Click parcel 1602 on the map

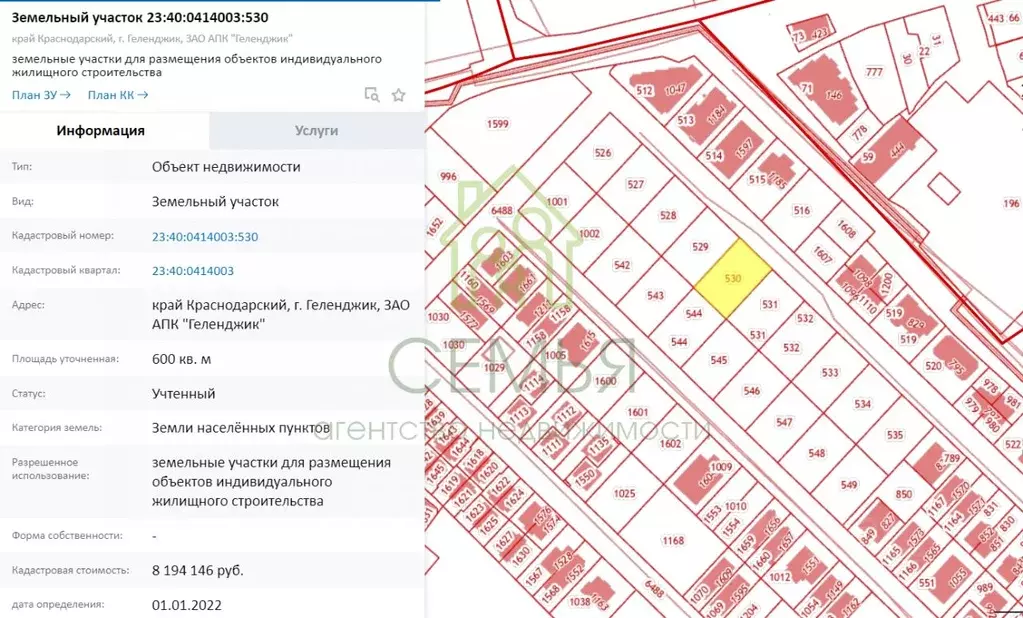[669, 444]
